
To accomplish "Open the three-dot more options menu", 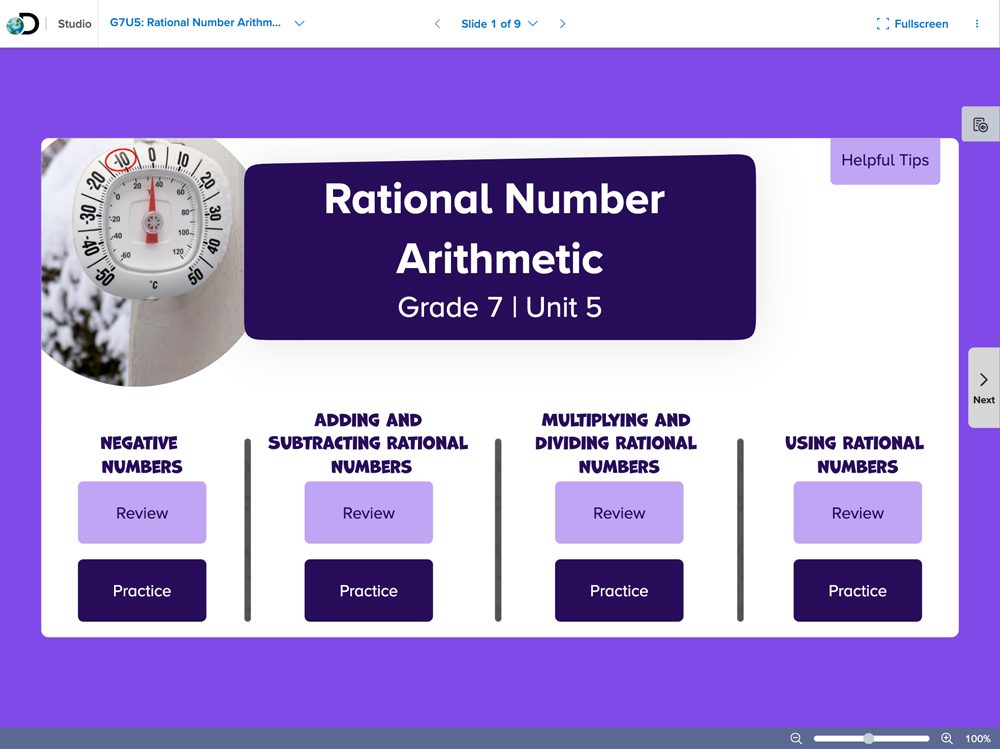I will point(977,24).
